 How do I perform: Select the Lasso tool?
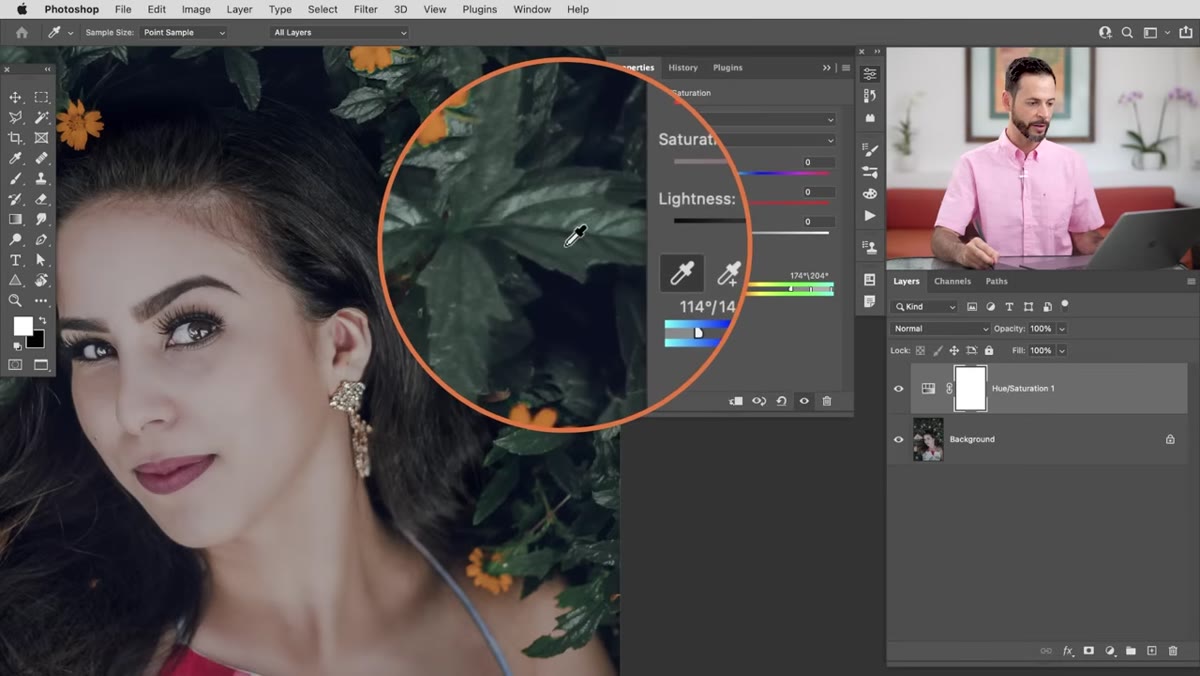[15, 118]
